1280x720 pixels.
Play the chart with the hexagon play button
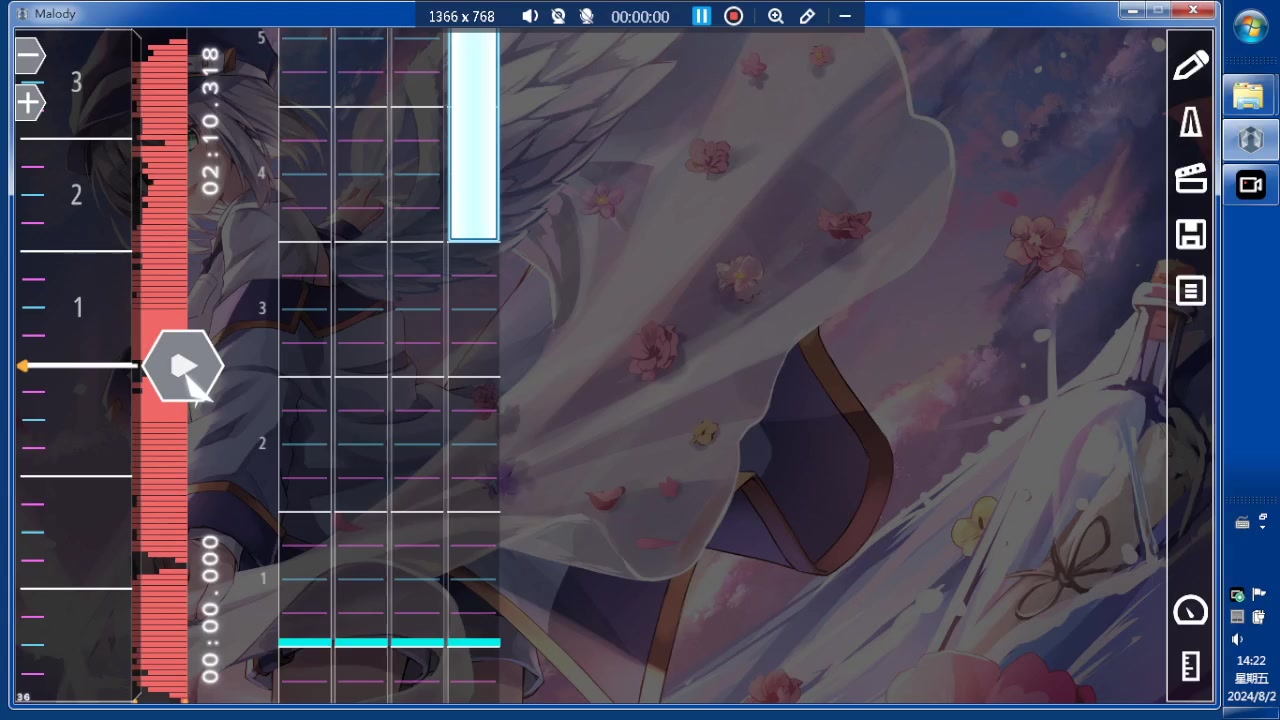pos(183,366)
